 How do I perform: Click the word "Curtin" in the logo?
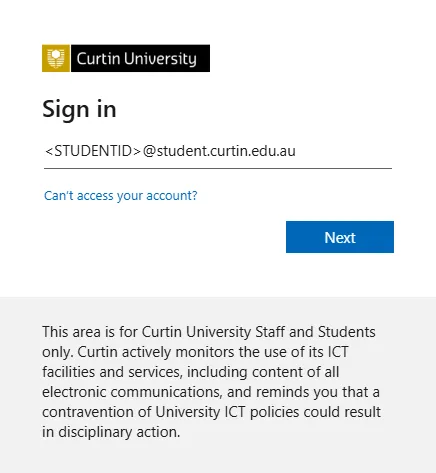(x=98, y=59)
